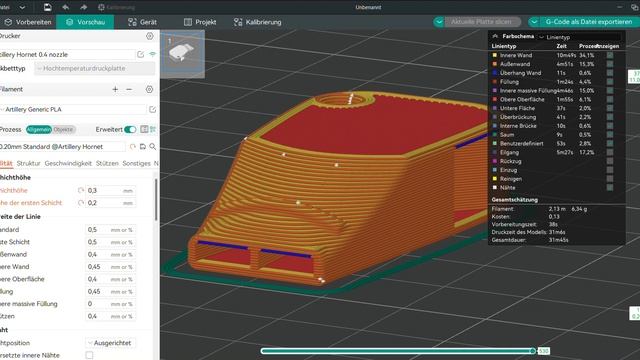Open printer settings gear icon
Screen dimensions: 640x360
pos(150,36)
